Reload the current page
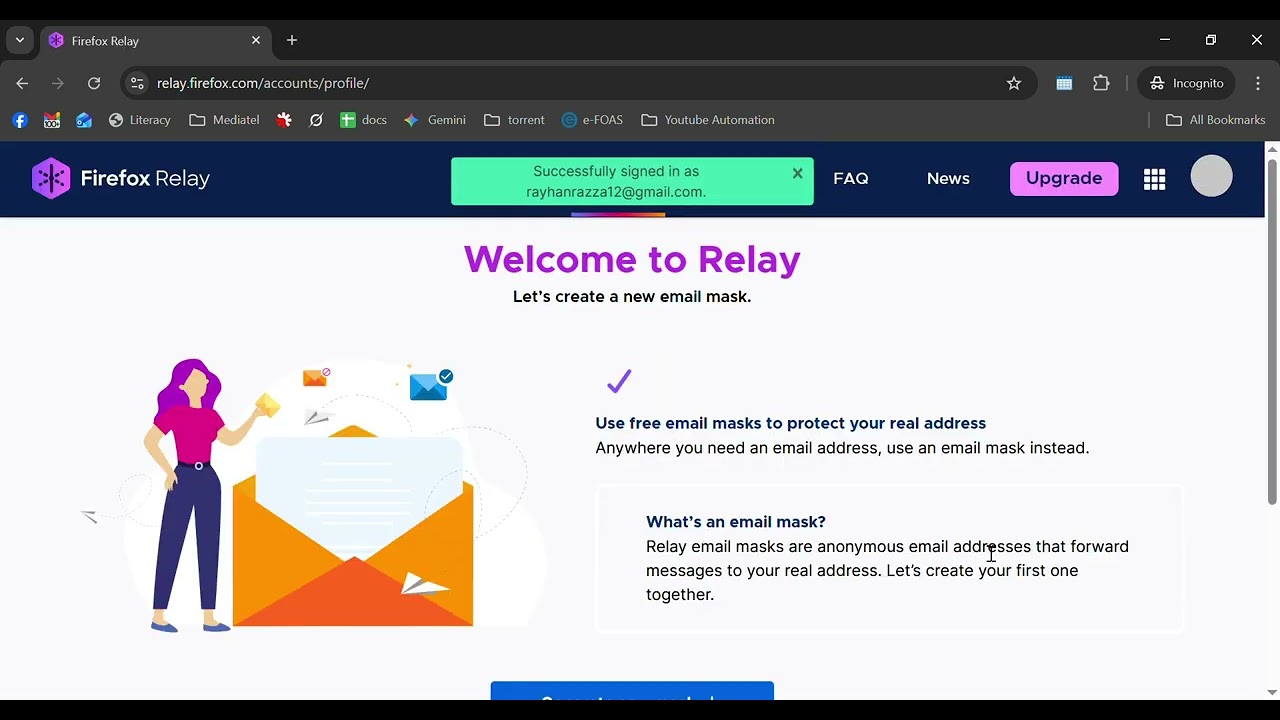This screenshot has width=1280, height=720. pyautogui.click(x=94, y=83)
